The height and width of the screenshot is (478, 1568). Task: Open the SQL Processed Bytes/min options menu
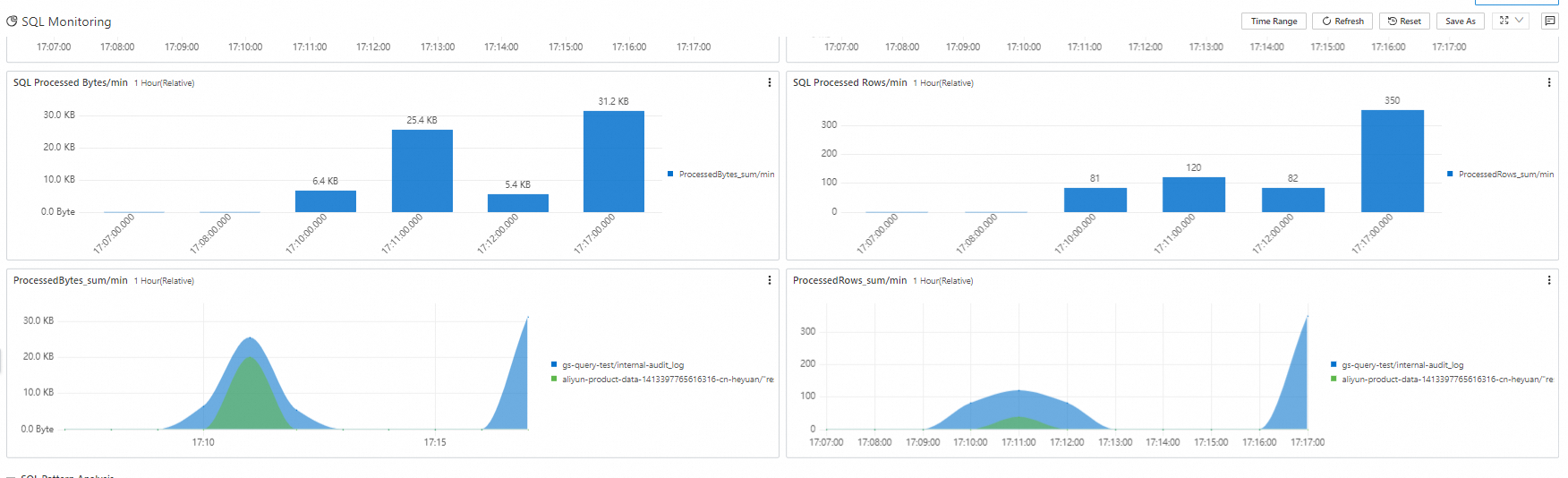coord(770,82)
